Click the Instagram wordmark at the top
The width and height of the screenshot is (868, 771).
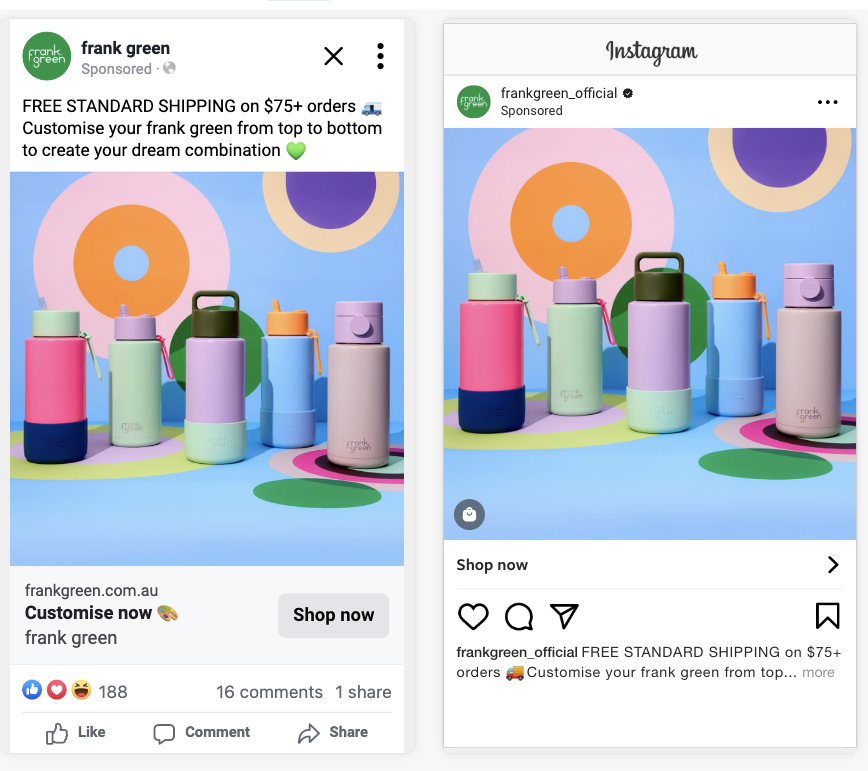pos(649,50)
